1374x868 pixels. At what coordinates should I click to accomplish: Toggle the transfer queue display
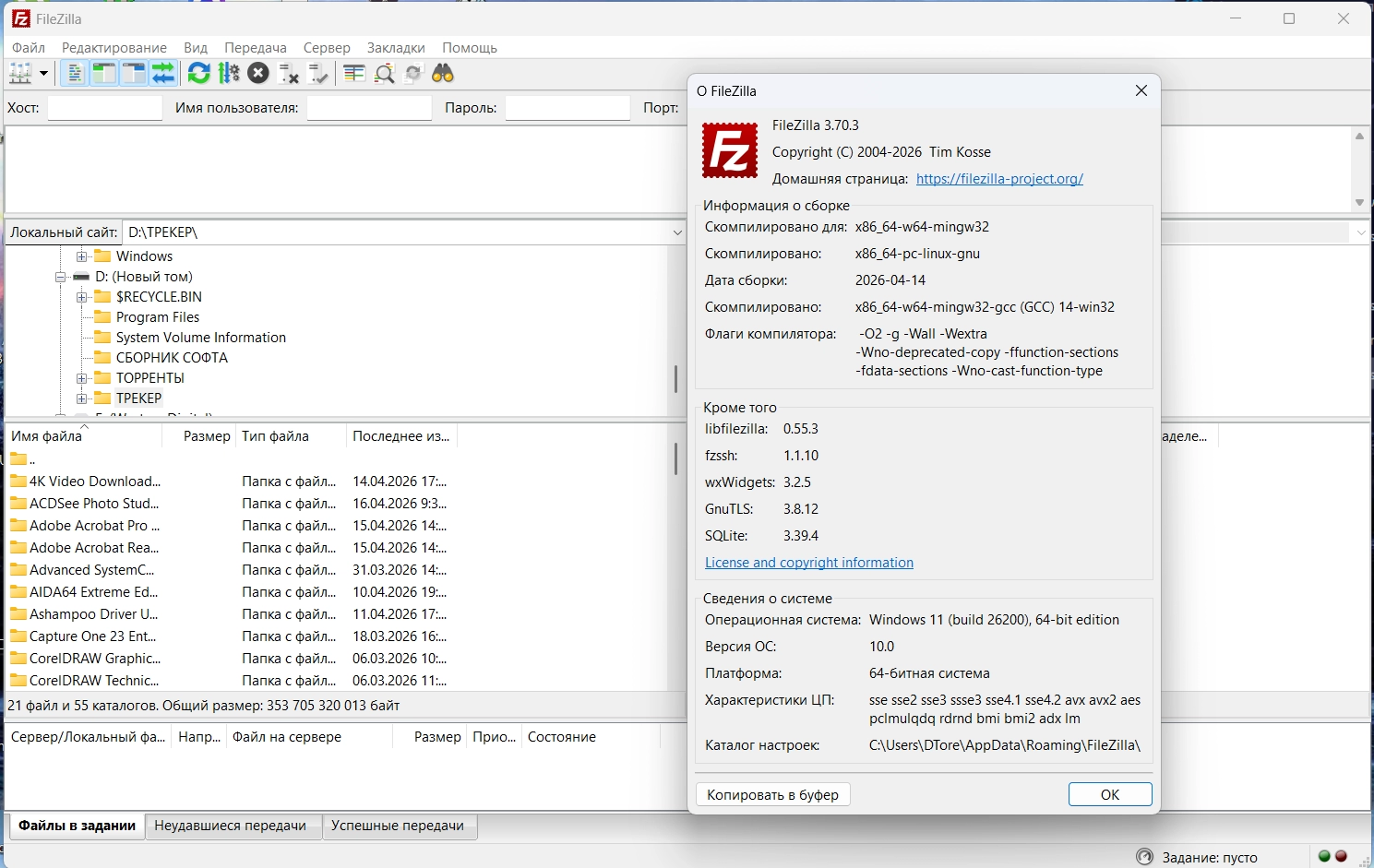click(163, 74)
